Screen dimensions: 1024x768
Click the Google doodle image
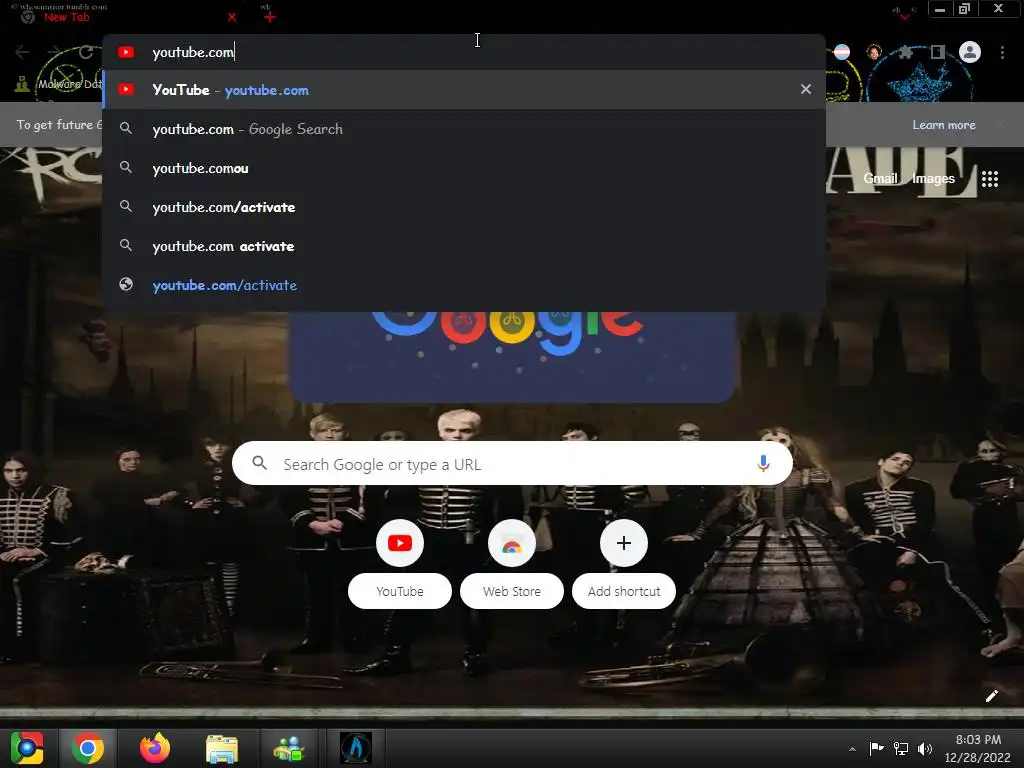tap(513, 356)
